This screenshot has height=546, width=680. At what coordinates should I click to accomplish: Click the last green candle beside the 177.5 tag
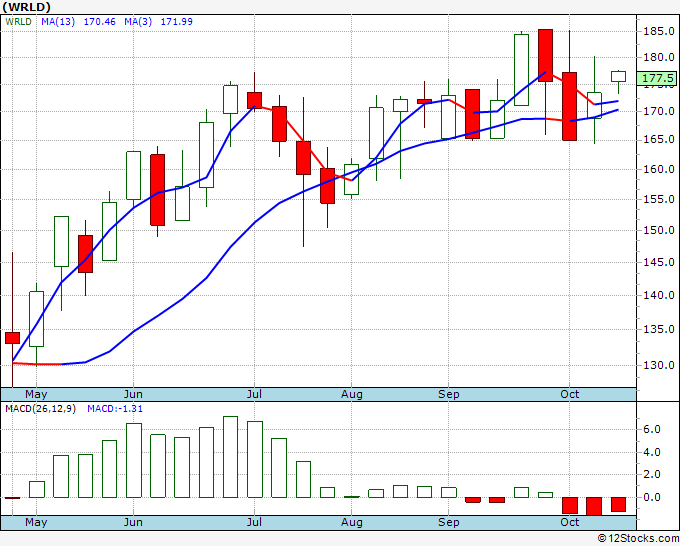pos(618,76)
